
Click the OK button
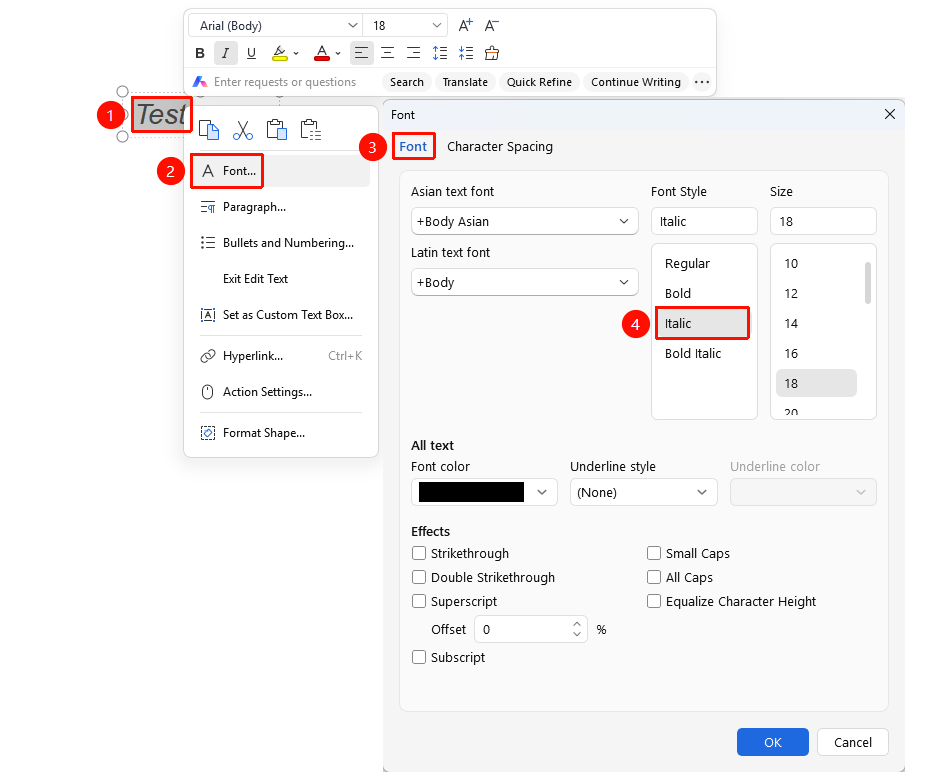point(772,742)
